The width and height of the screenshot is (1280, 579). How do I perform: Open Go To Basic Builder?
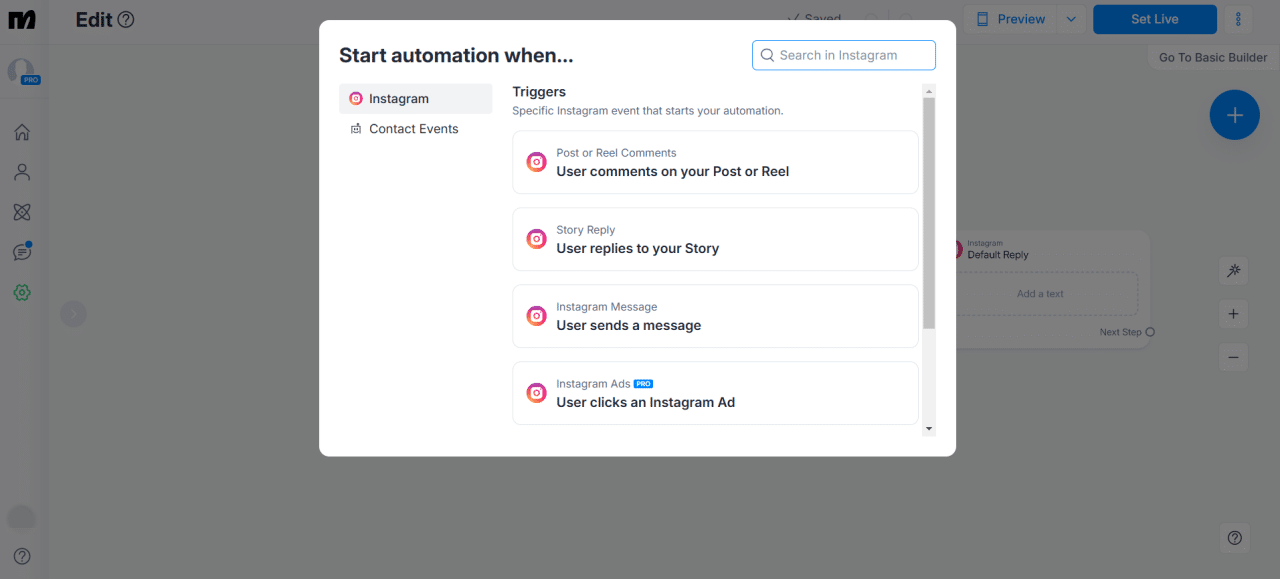pos(1211,57)
